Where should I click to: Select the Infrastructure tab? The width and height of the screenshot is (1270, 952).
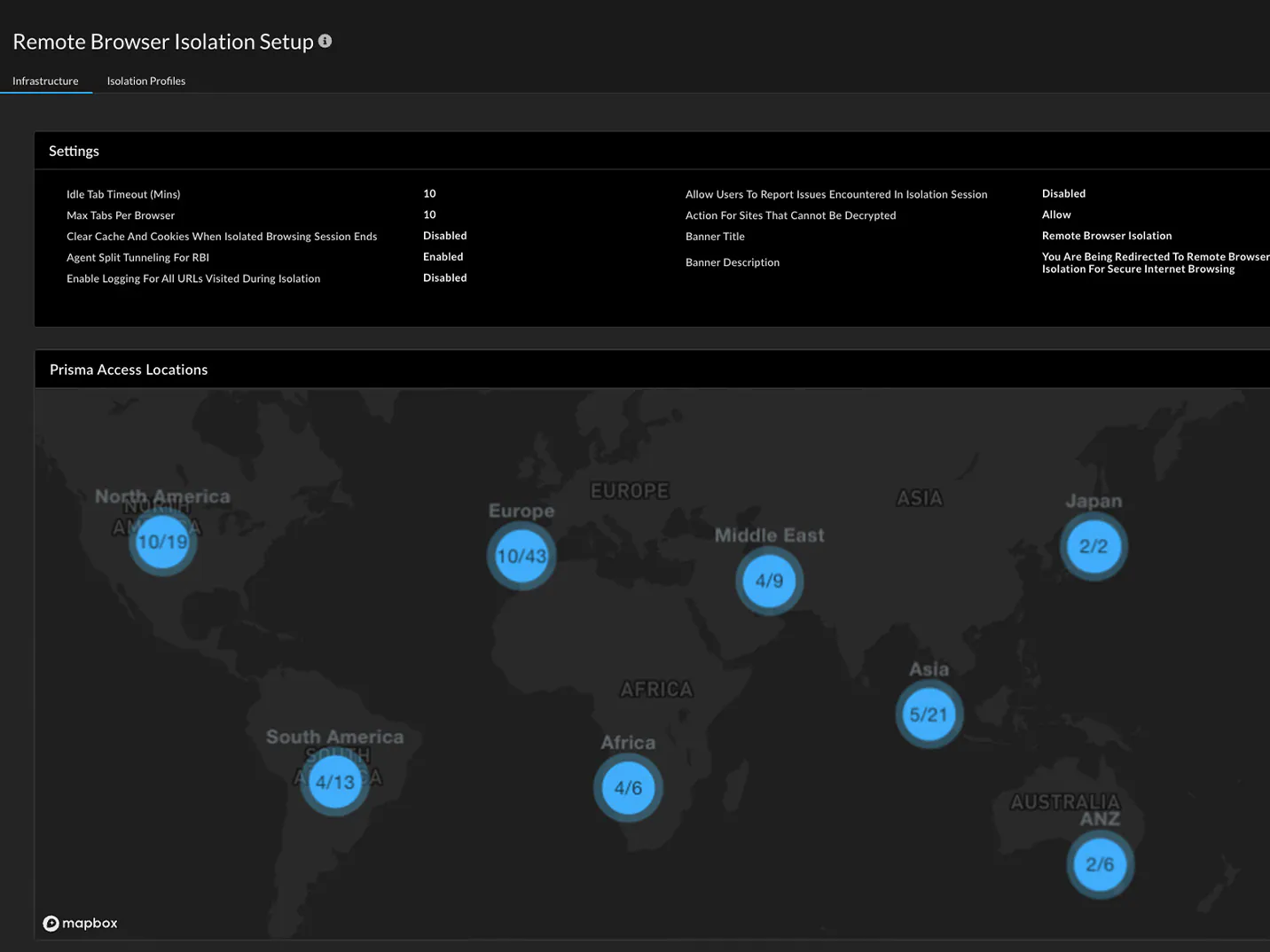point(45,81)
